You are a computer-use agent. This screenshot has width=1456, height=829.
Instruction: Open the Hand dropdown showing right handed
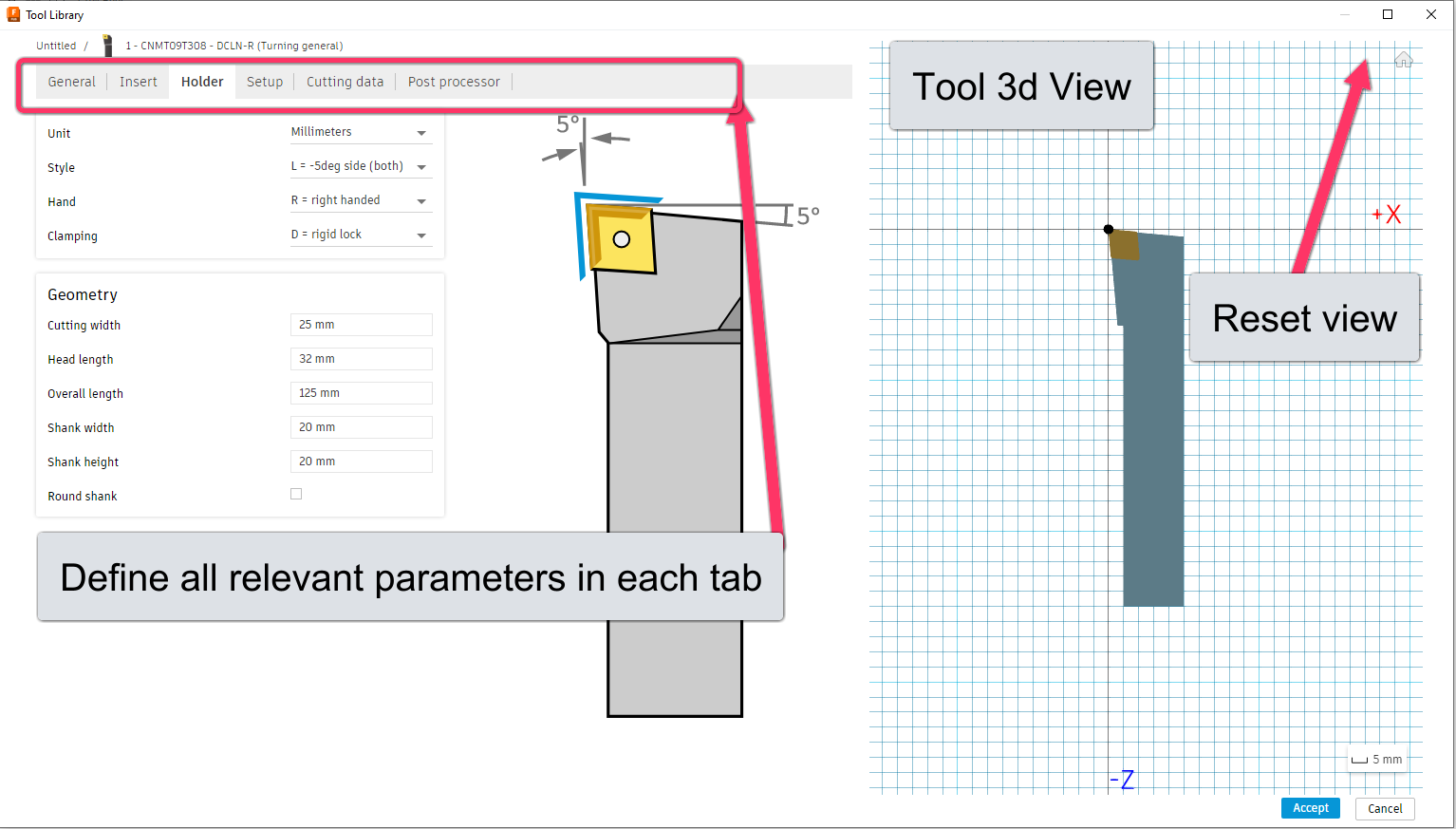click(x=361, y=199)
